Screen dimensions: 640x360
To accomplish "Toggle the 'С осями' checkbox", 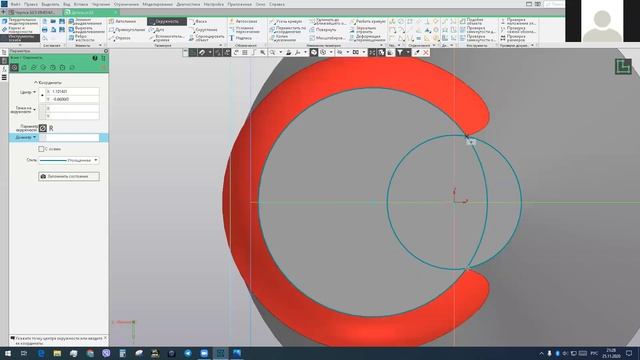I will coord(41,149).
